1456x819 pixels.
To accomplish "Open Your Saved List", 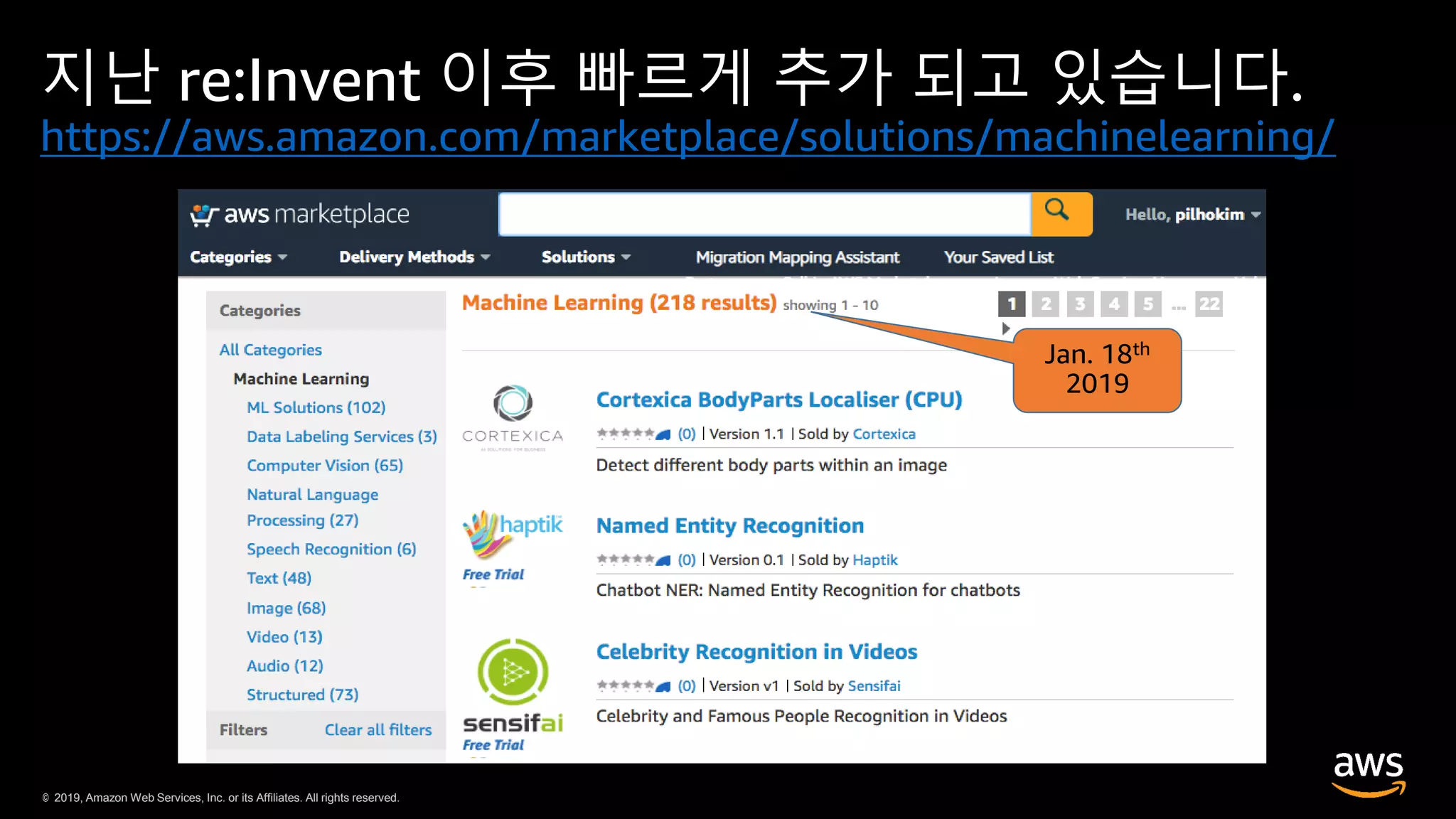I will [x=998, y=257].
